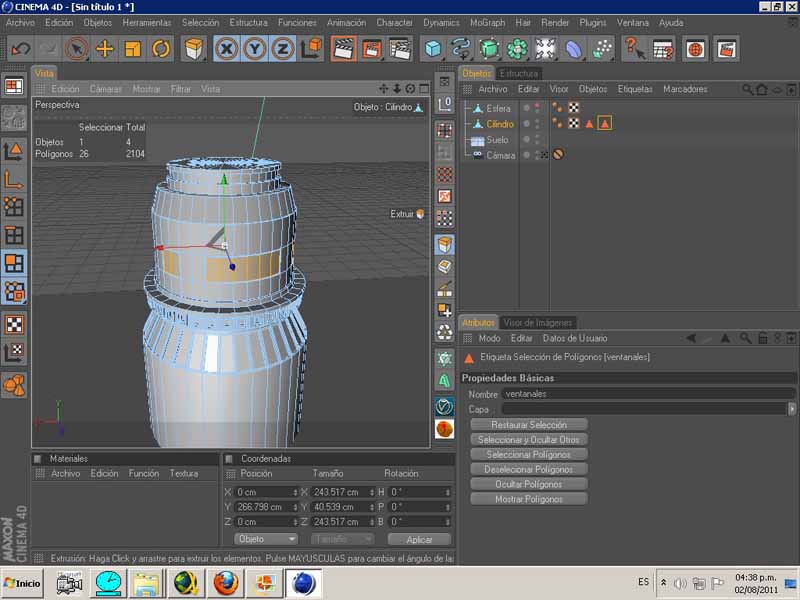
Task: Click Seleccionar y Ocultar Otros button
Action: [529, 439]
